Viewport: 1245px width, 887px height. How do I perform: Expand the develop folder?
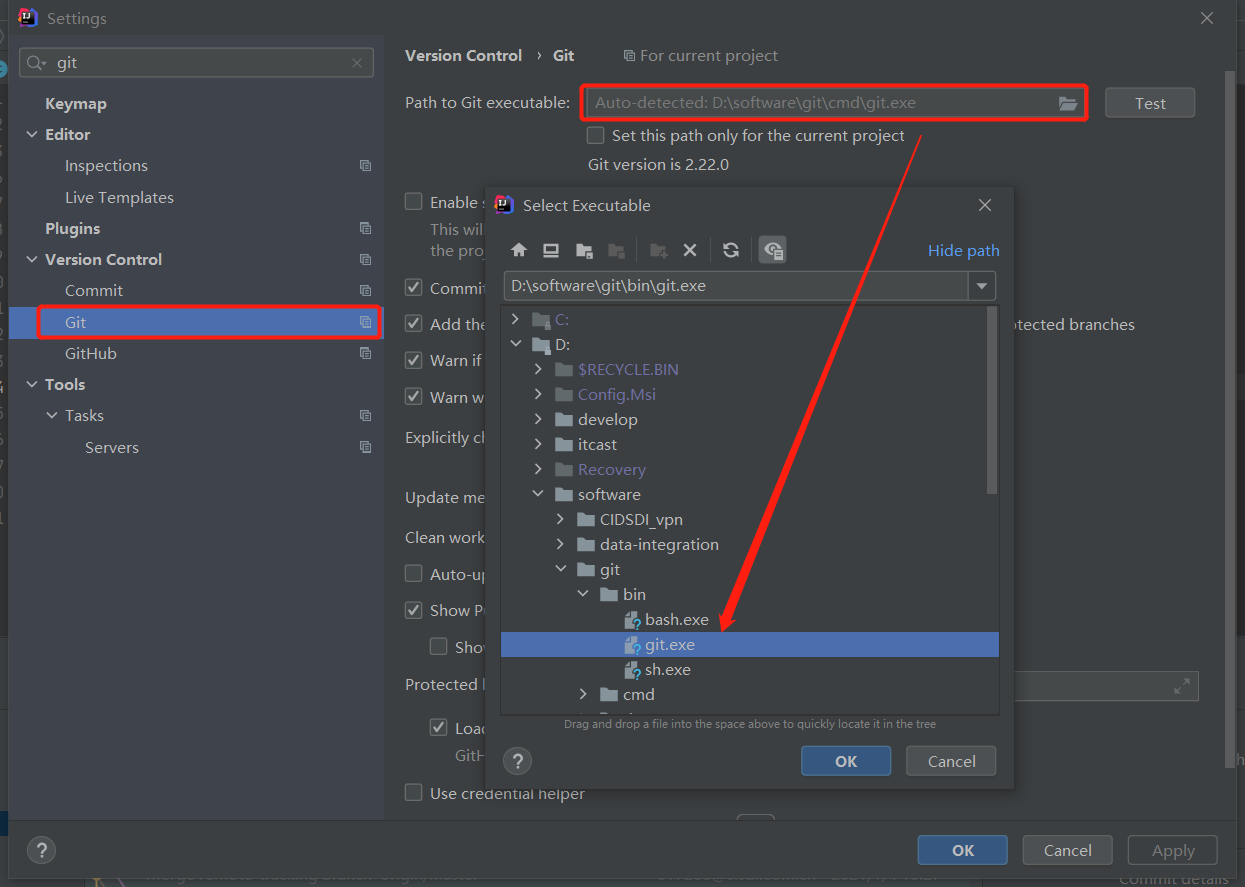click(x=538, y=420)
